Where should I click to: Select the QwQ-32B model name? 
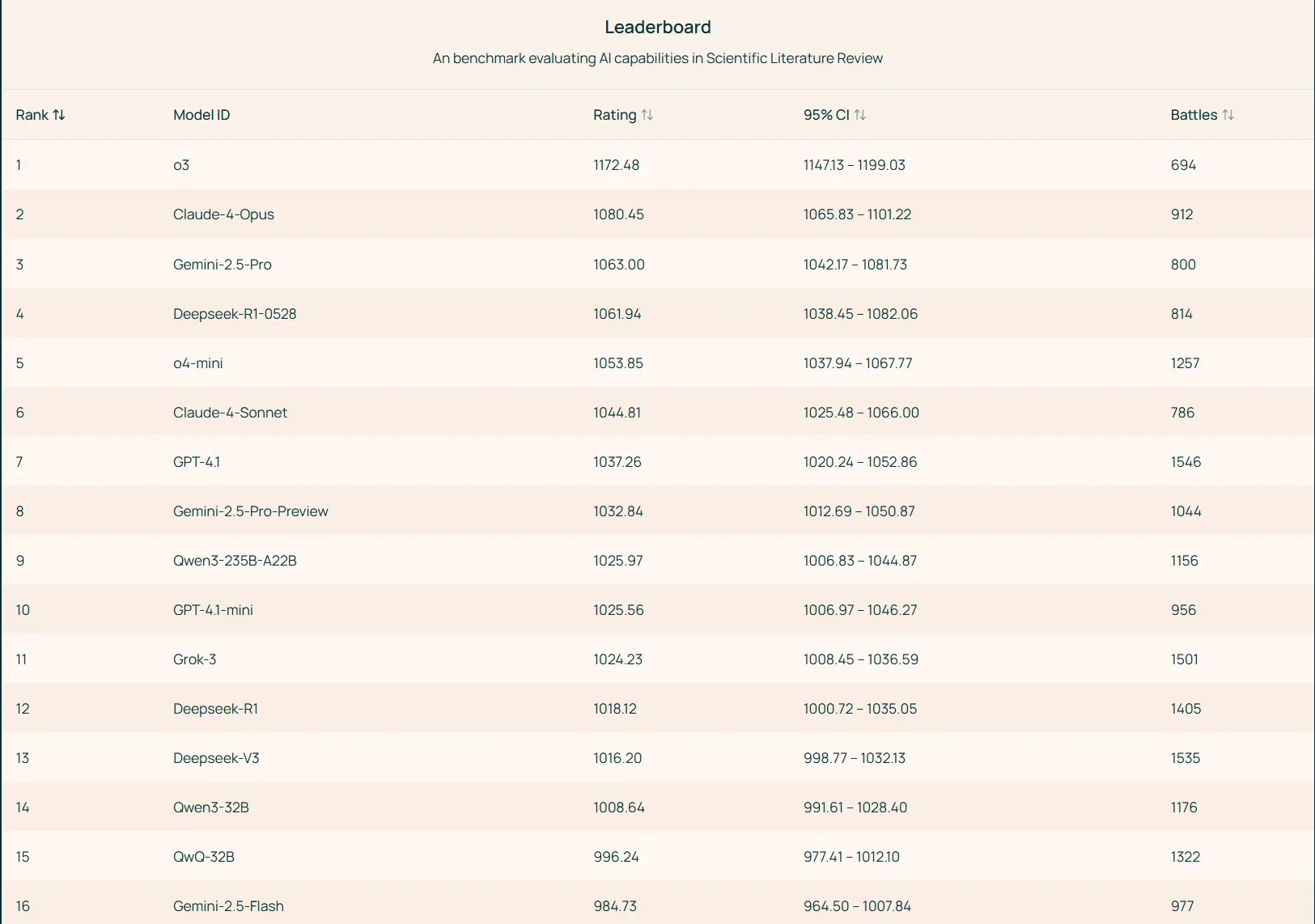203,857
